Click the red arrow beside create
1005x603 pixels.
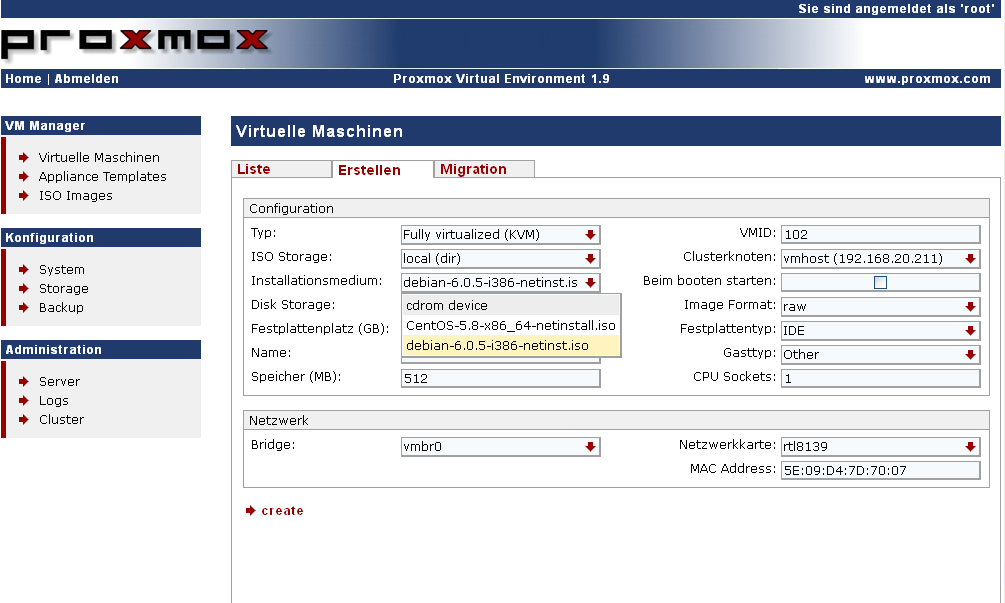coord(251,511)
